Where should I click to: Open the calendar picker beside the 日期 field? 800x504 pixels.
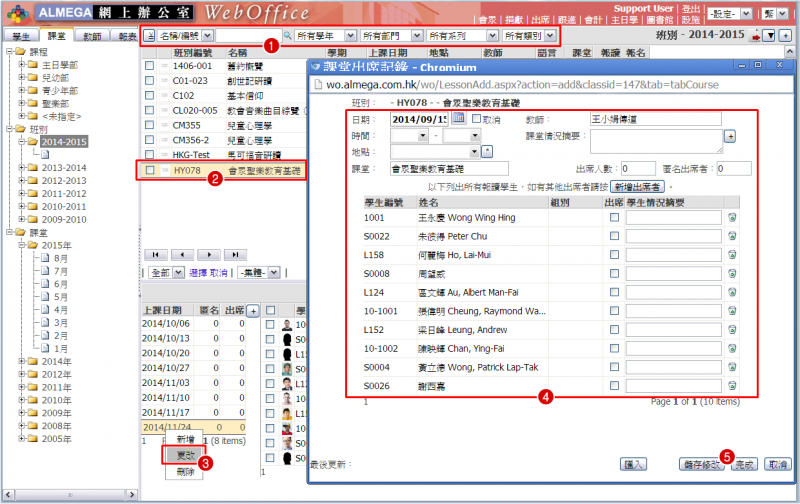[x=459, y=118]
